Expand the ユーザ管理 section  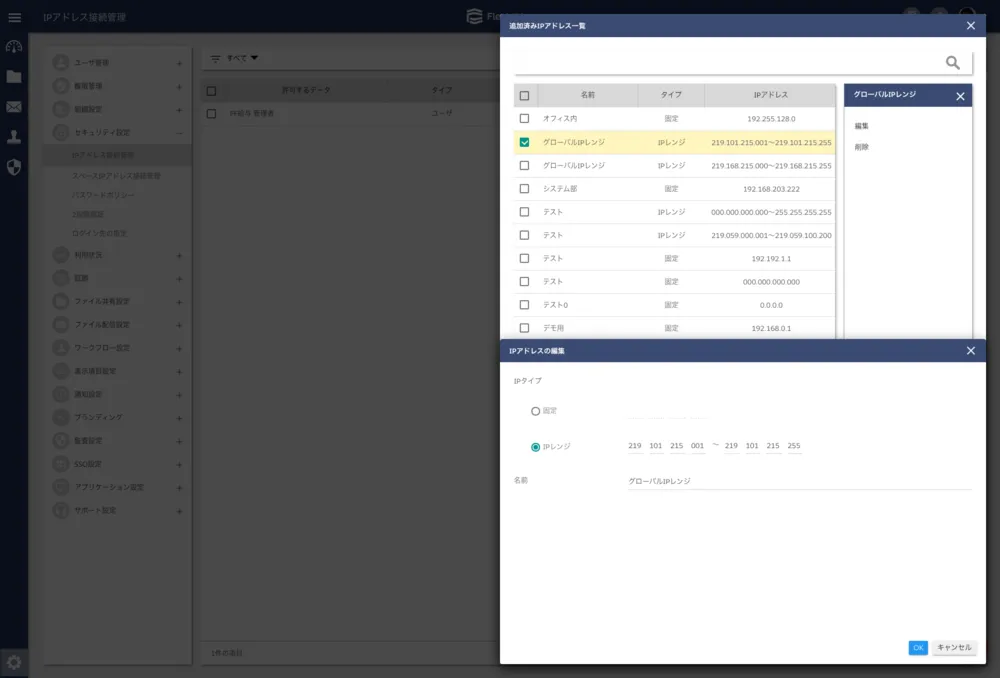point(179,63)
